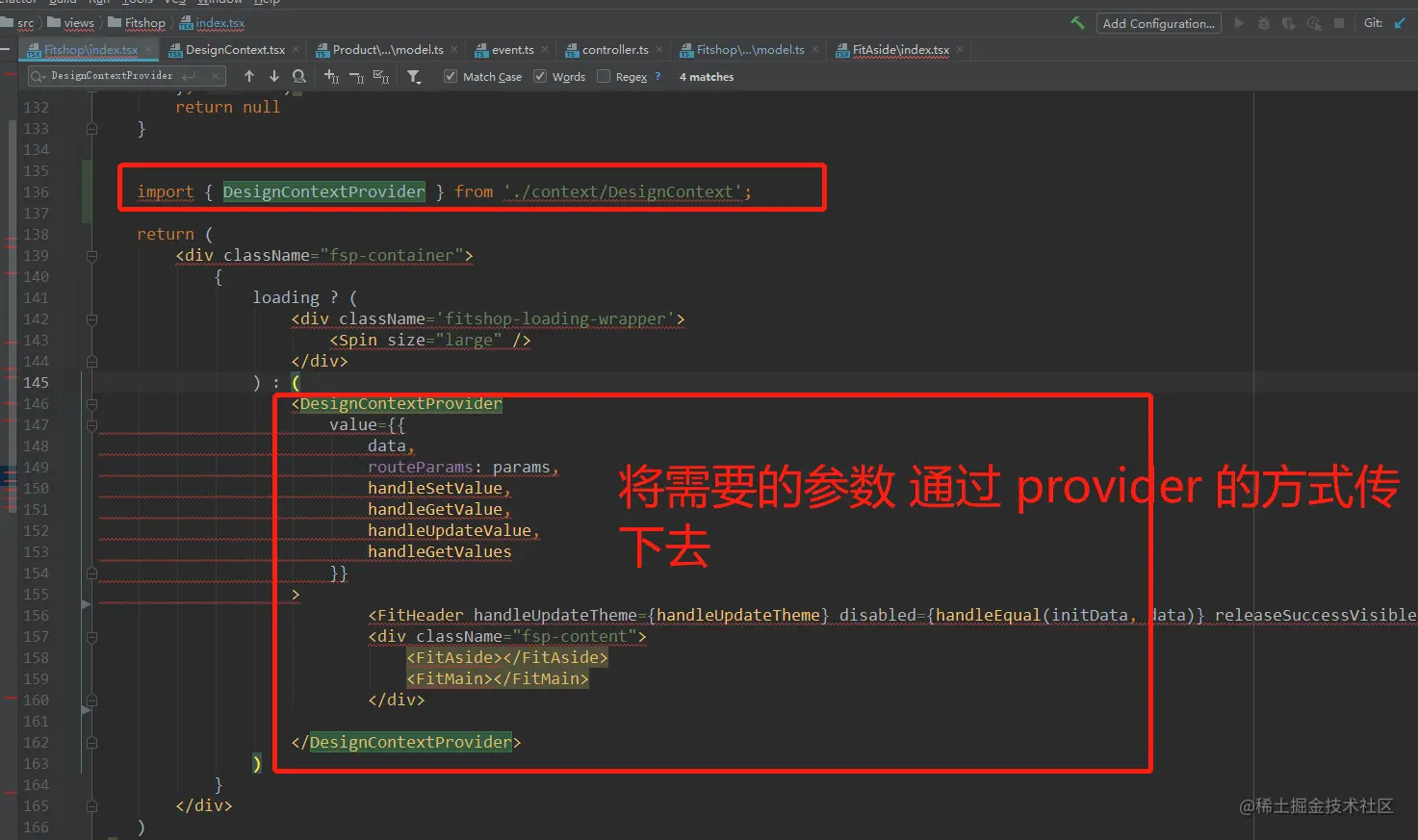Screen dimensions: 1418x840
Task: Switch to the Product\...\model.ts tab
Action: [x=388, y=50]
